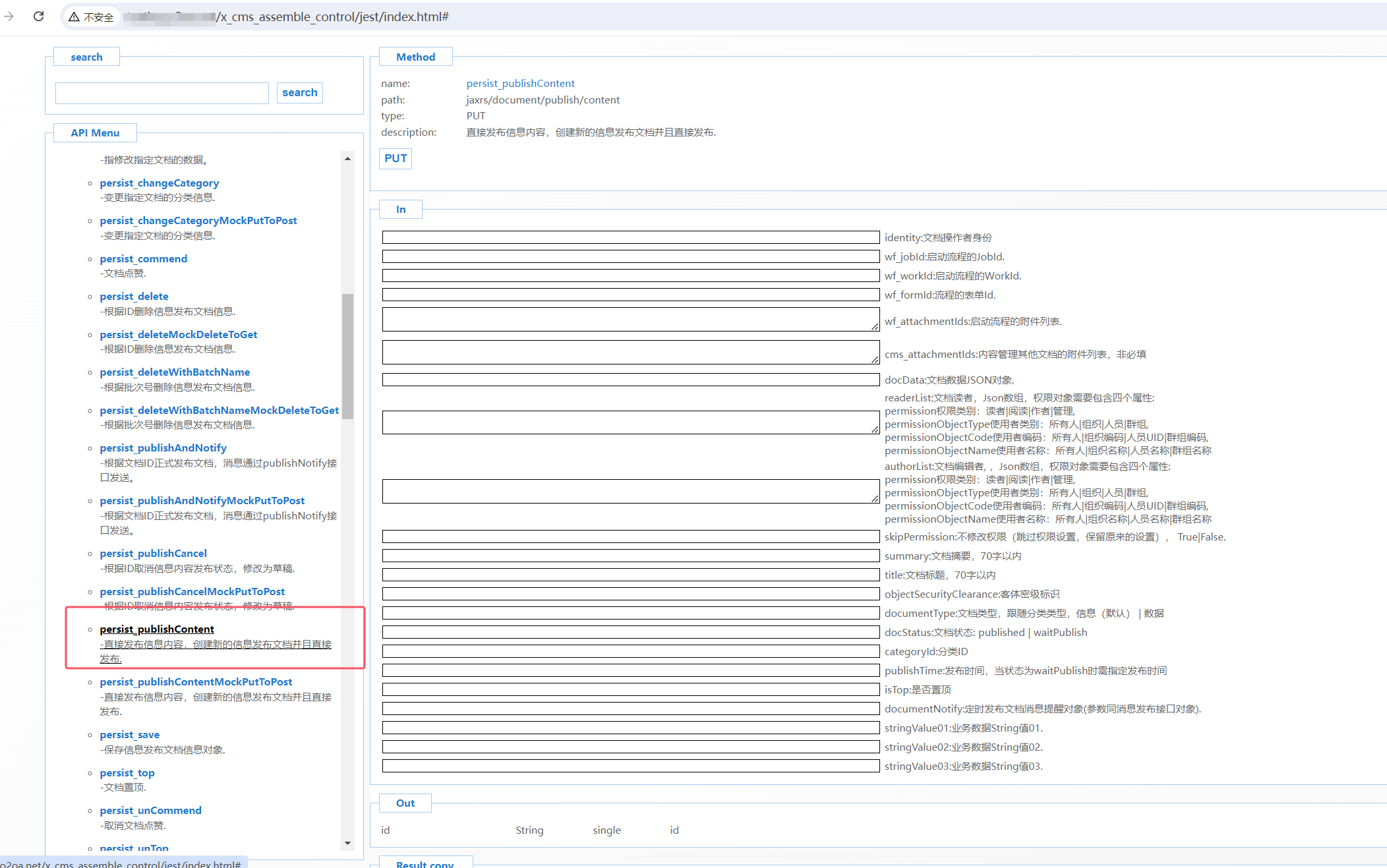Open the persist_commend API link
The width and height of the screenshot is (1387, 868).
click(143, 259)
